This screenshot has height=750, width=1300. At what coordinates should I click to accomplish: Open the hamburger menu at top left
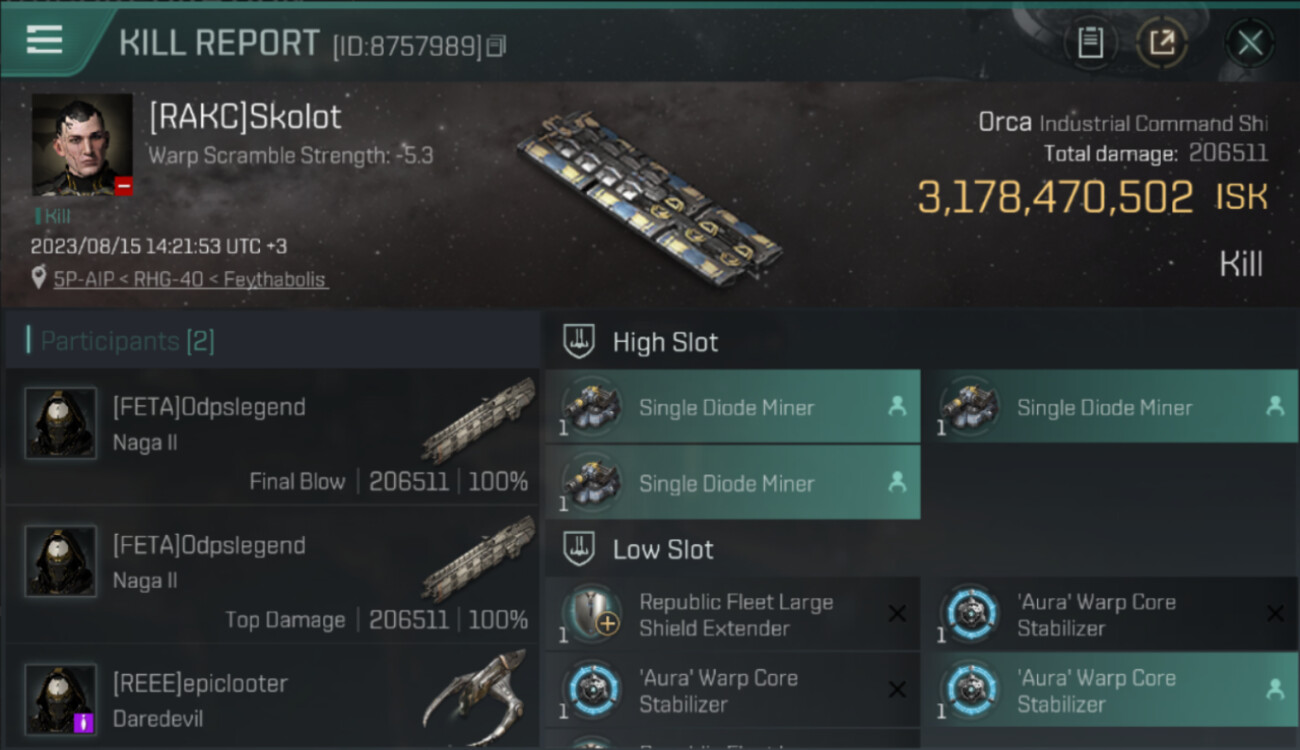click(44, 40)
